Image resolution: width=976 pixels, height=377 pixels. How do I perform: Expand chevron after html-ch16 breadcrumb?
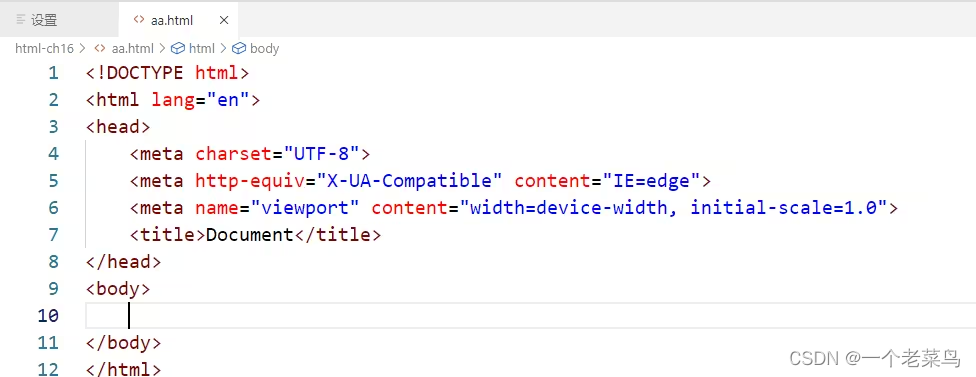83,49
